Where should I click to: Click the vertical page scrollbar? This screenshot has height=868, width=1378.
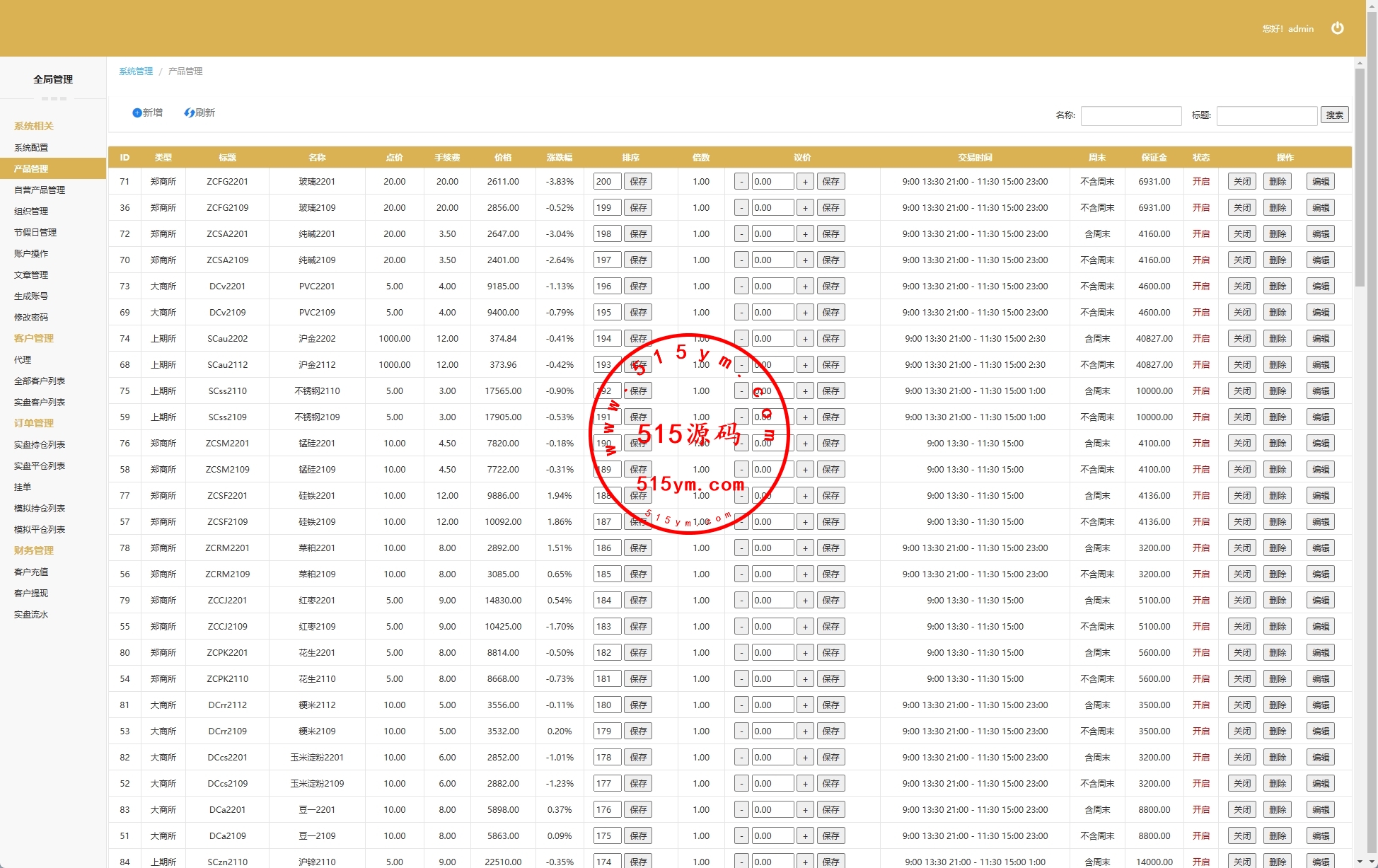[x=1360, y=177]
